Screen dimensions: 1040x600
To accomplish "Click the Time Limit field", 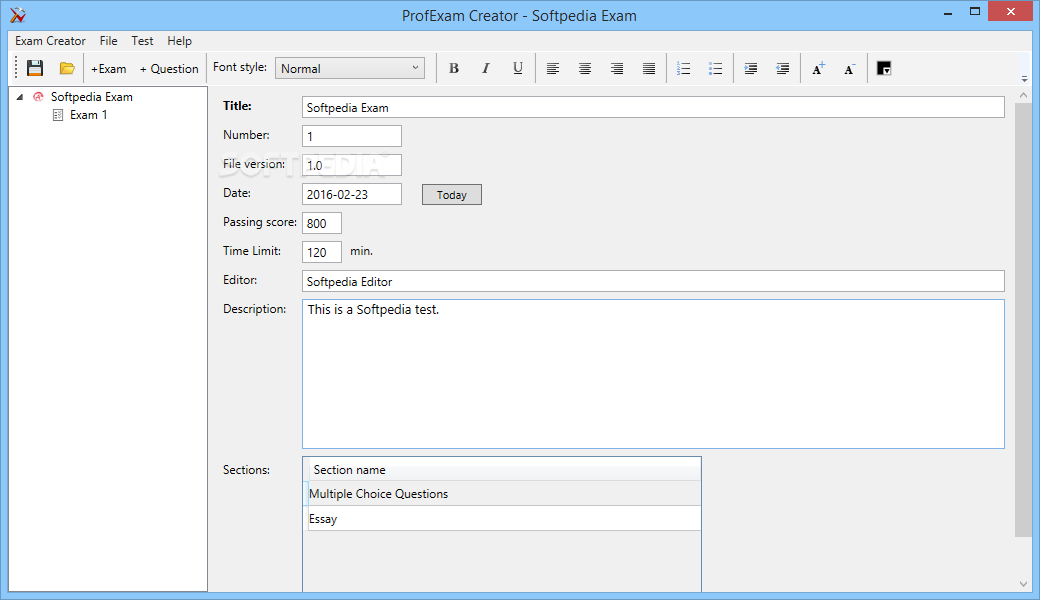I will (322, 252).
